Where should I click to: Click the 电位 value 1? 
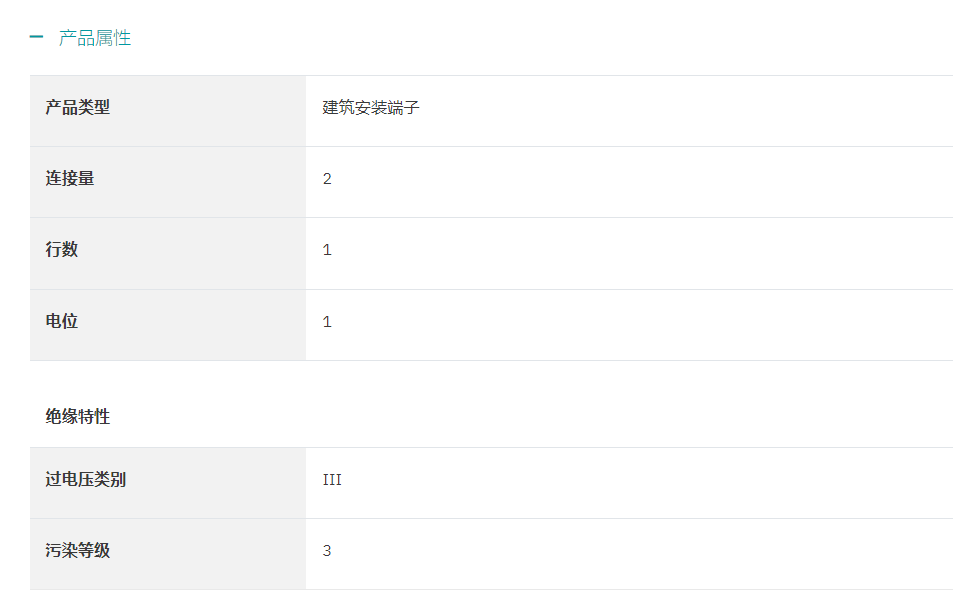pyautogui.click(x=327, y=322)
